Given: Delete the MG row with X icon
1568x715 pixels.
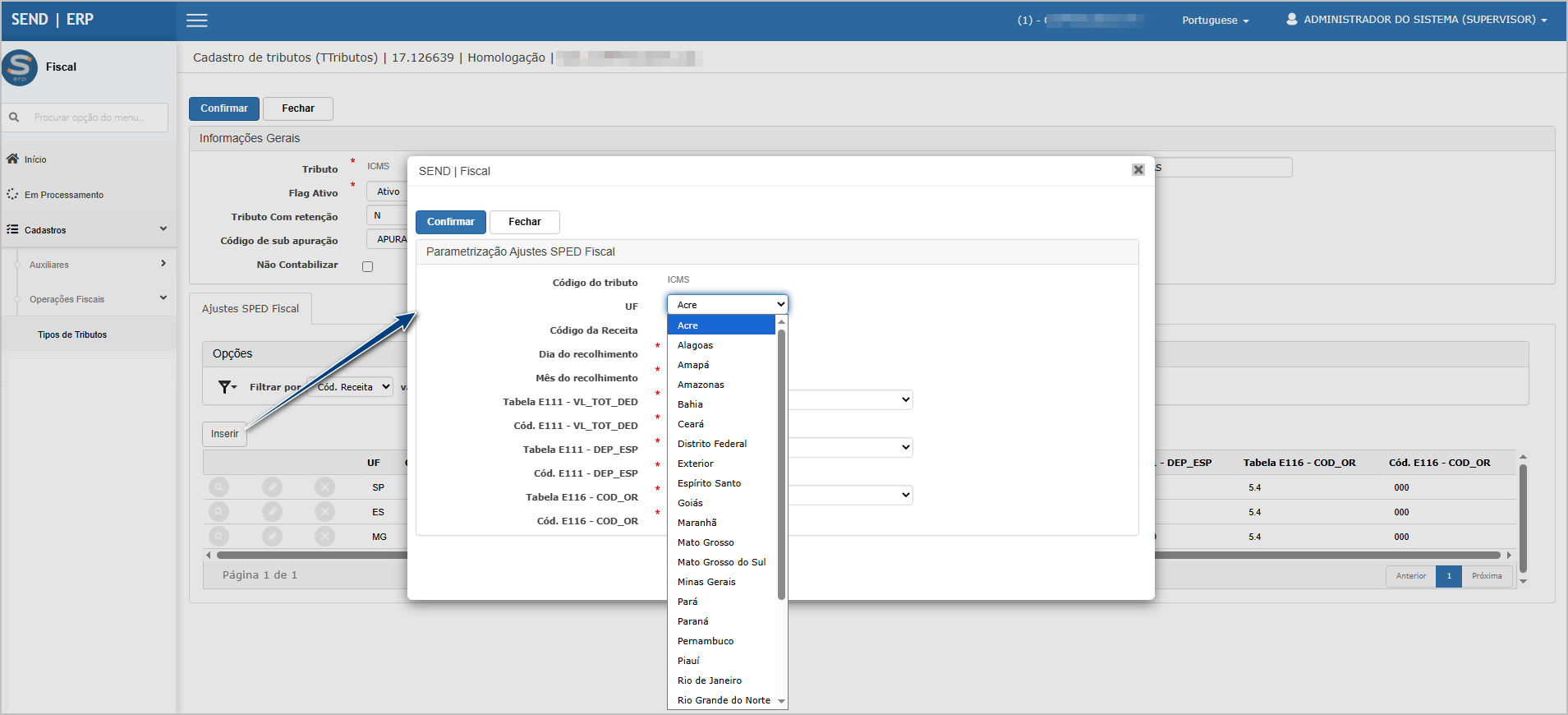Looking at the screenshot, I should [x=325, y=537].
